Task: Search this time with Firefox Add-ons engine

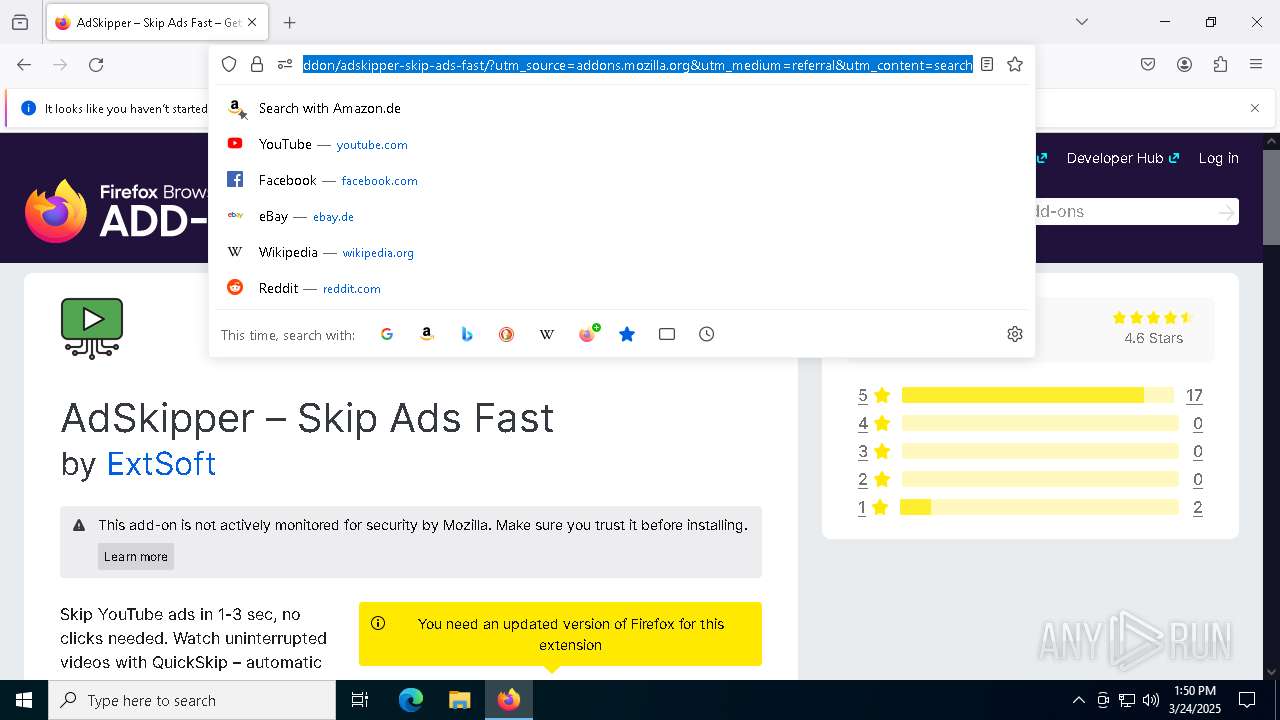Action: pos(588,334)
